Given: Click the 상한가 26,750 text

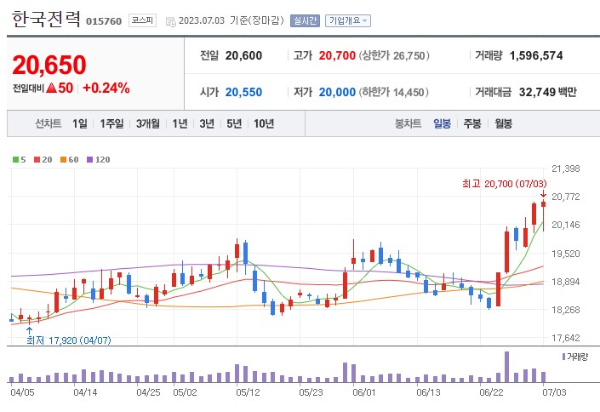Looking at the screenshot, I should [394, 56].
